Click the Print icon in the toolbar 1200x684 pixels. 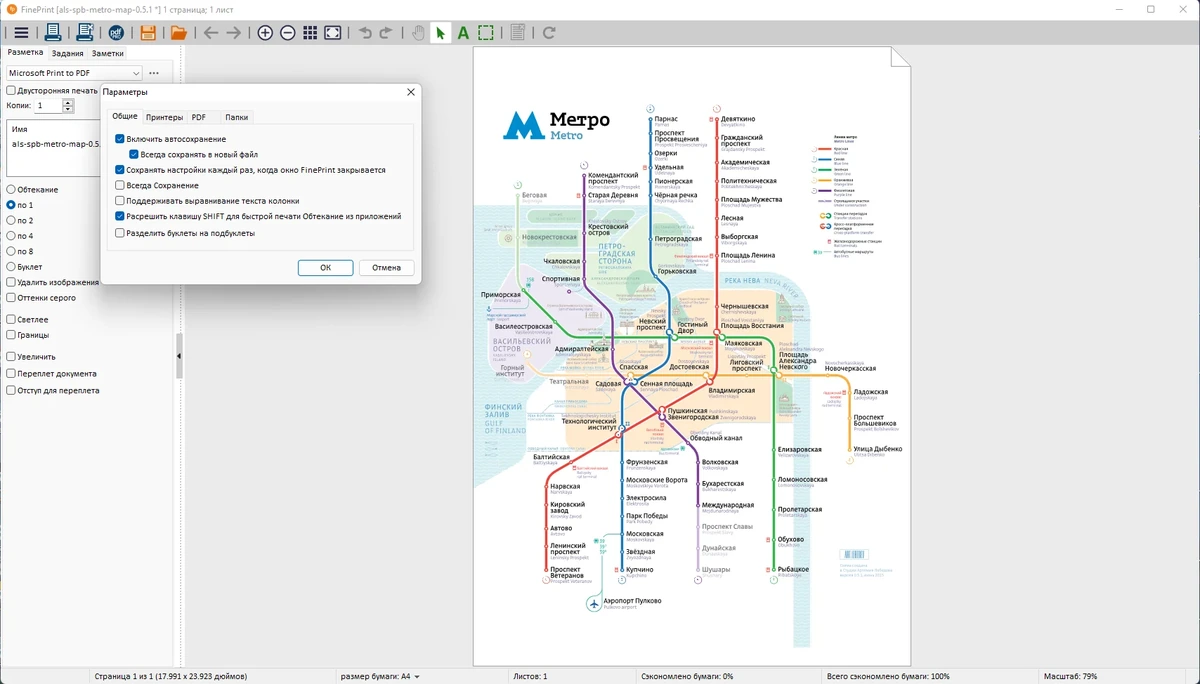click(x=53, y=33)
